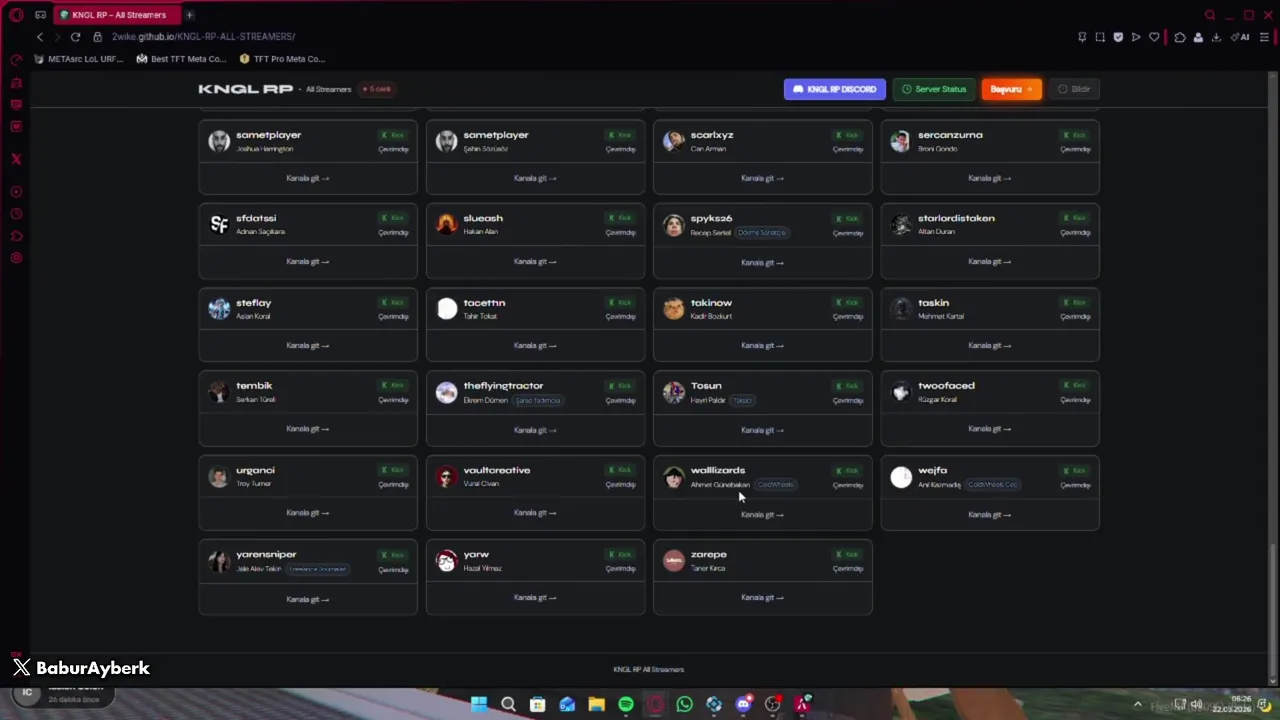Click the padlock site info icon
1280x720 pixels.
click(98, 37)
